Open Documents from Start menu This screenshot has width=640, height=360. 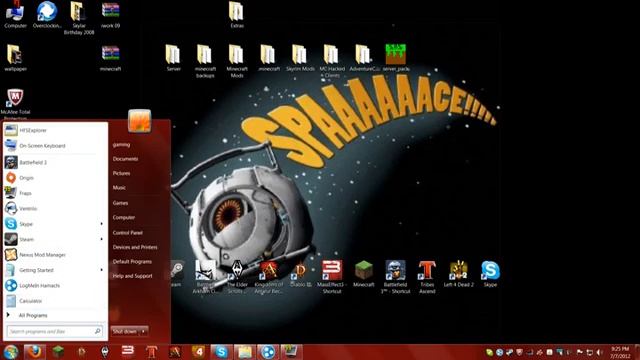point(125,159)
